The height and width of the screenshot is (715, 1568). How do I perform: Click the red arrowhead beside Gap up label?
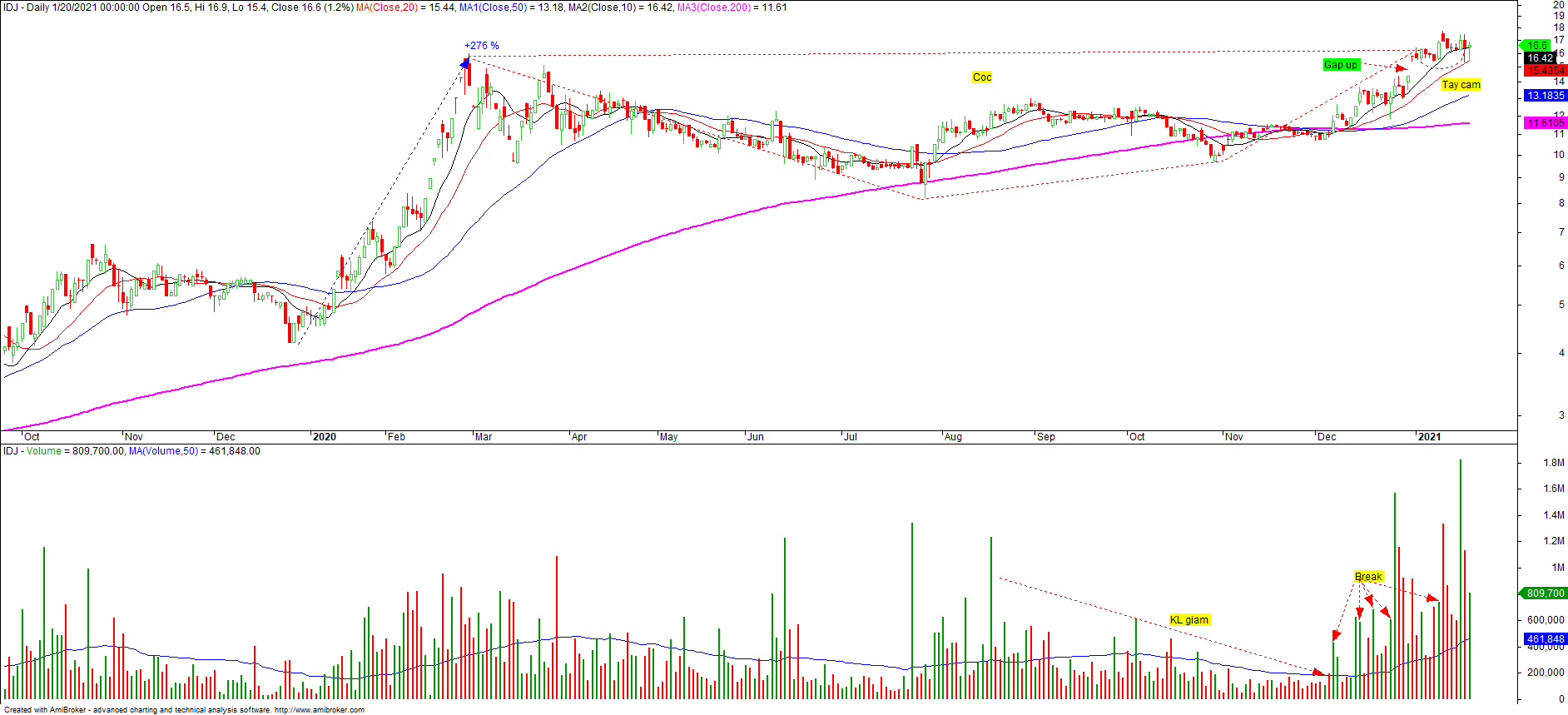click(1402, 69)
